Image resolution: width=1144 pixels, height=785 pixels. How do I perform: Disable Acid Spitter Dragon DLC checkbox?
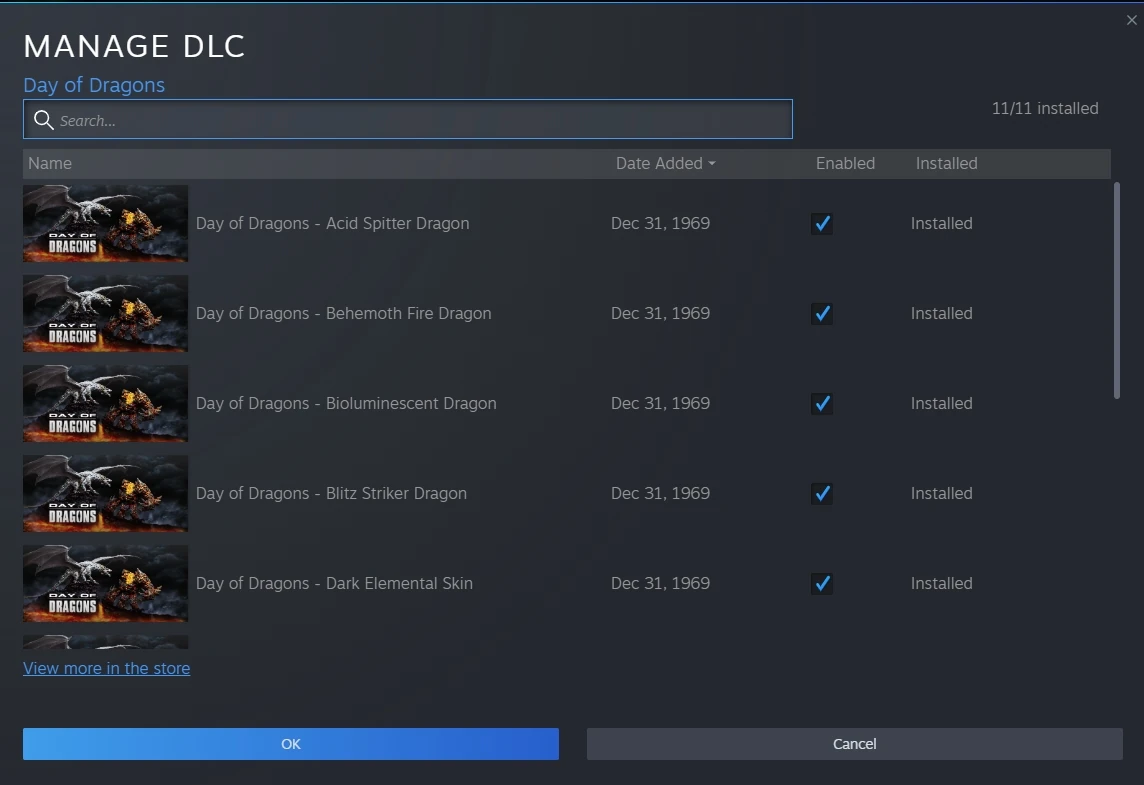pos(822,224)
